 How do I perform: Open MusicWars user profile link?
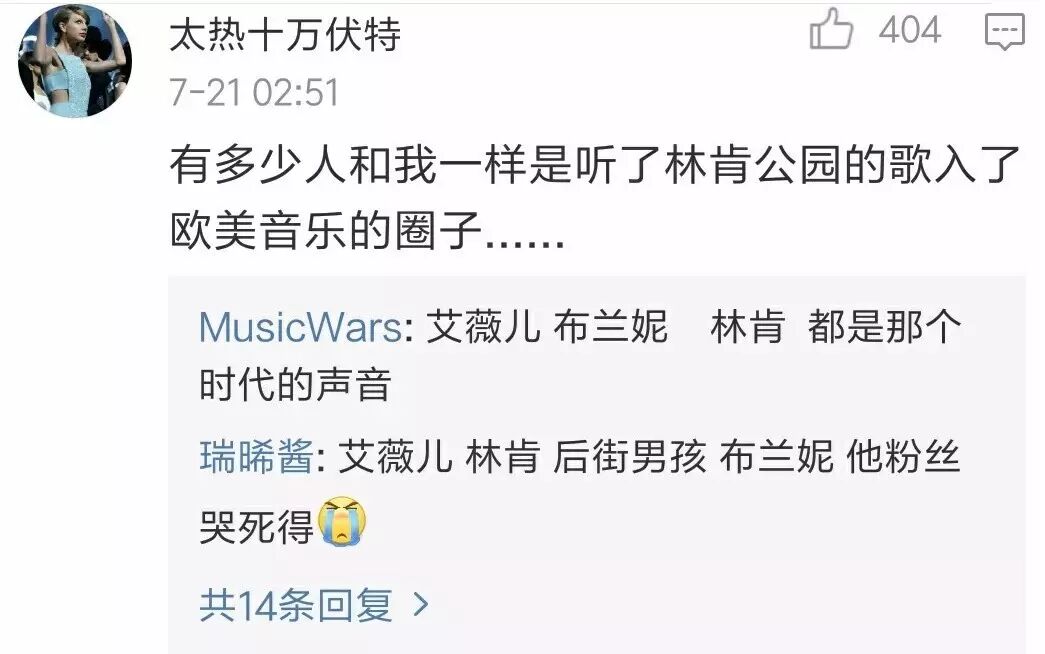pyautogui.click(x=300, y=328)
